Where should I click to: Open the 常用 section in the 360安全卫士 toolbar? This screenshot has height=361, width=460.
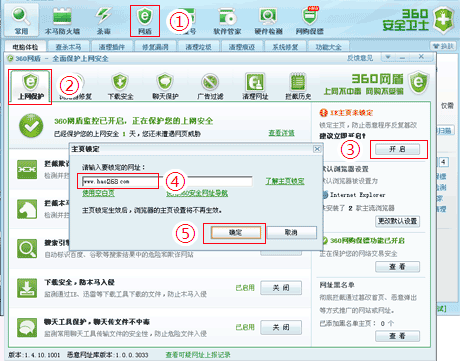21,20
